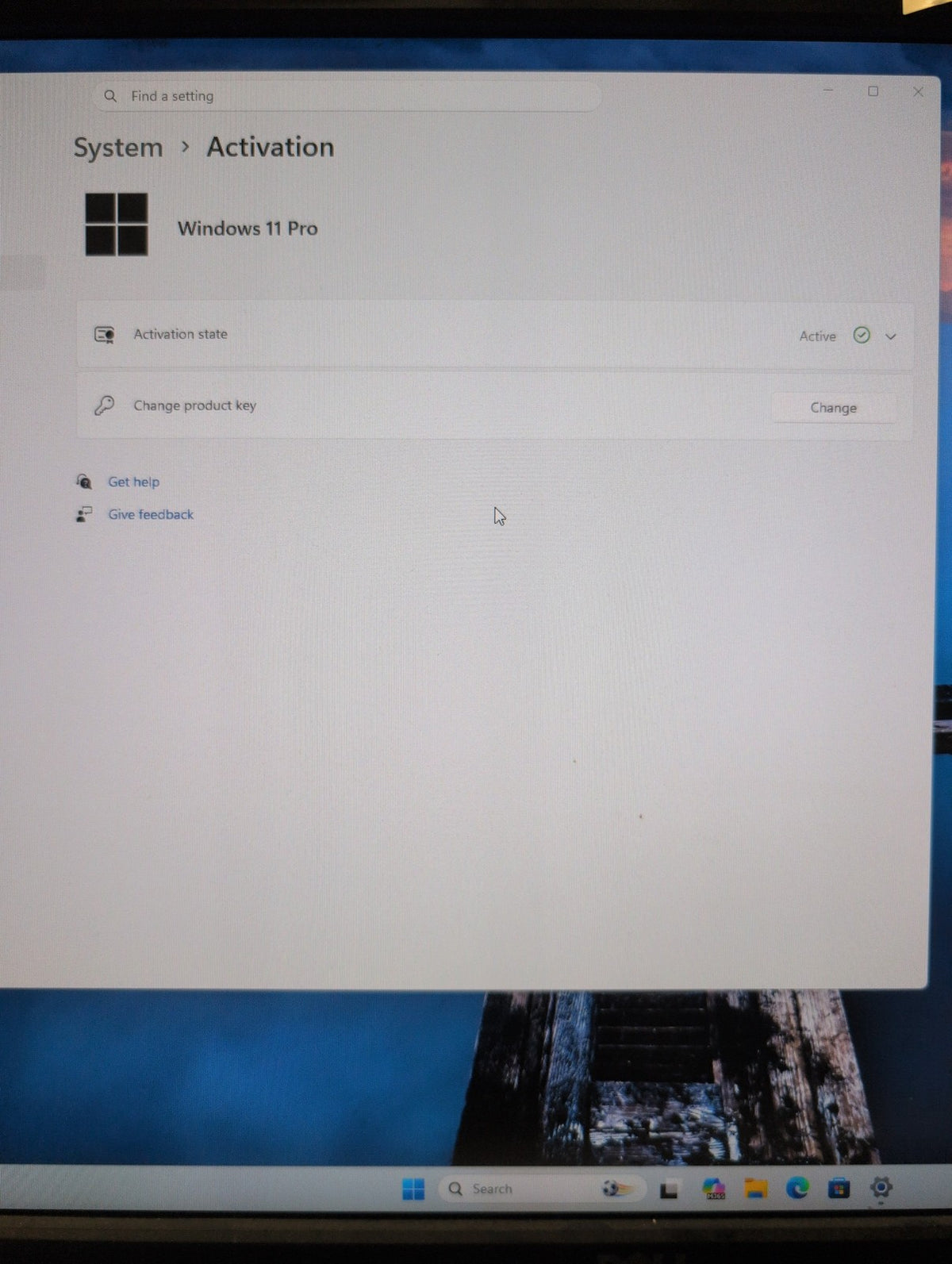This screenshot has width=952, height=1264.
Task: Expand the Activation state row chevron
Action: (x=891, y=336)
